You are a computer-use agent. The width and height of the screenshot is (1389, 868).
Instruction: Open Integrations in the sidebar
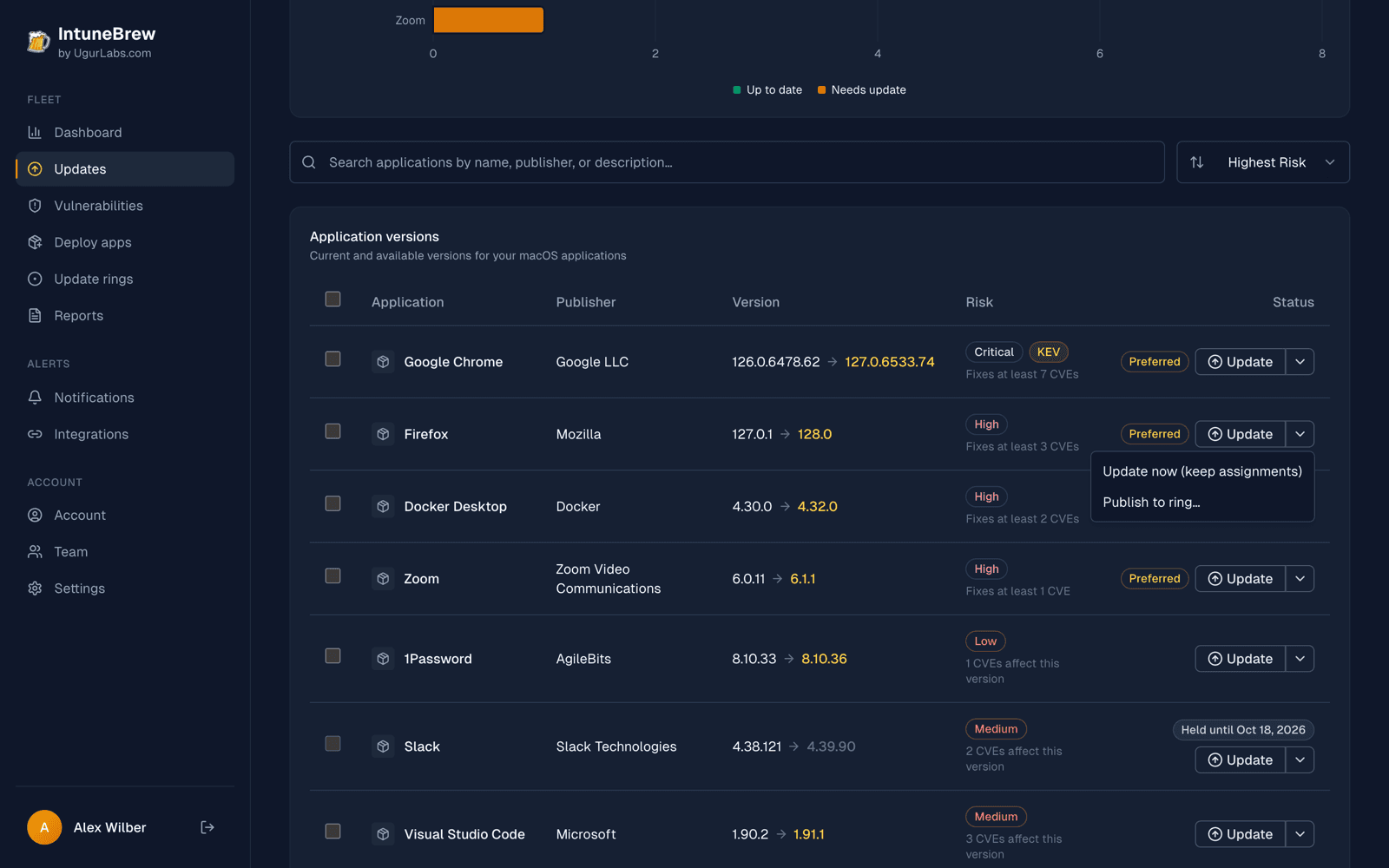(125, 434)
